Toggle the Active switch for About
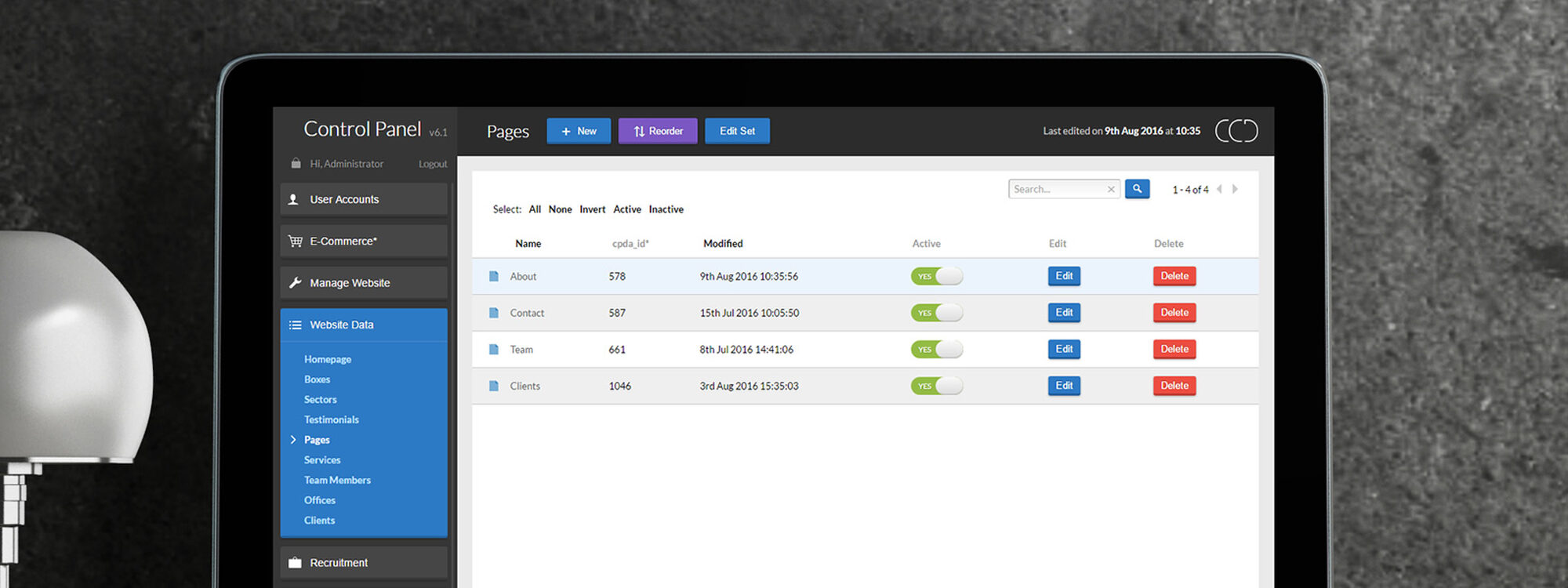Image resolution: width=1568 pixels, height=588 pixels. click(x=937, y=276)
